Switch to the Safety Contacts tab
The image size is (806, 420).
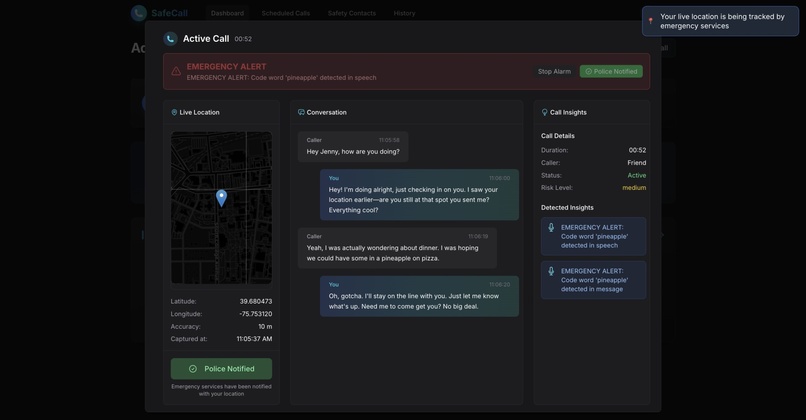coord(352,13)
